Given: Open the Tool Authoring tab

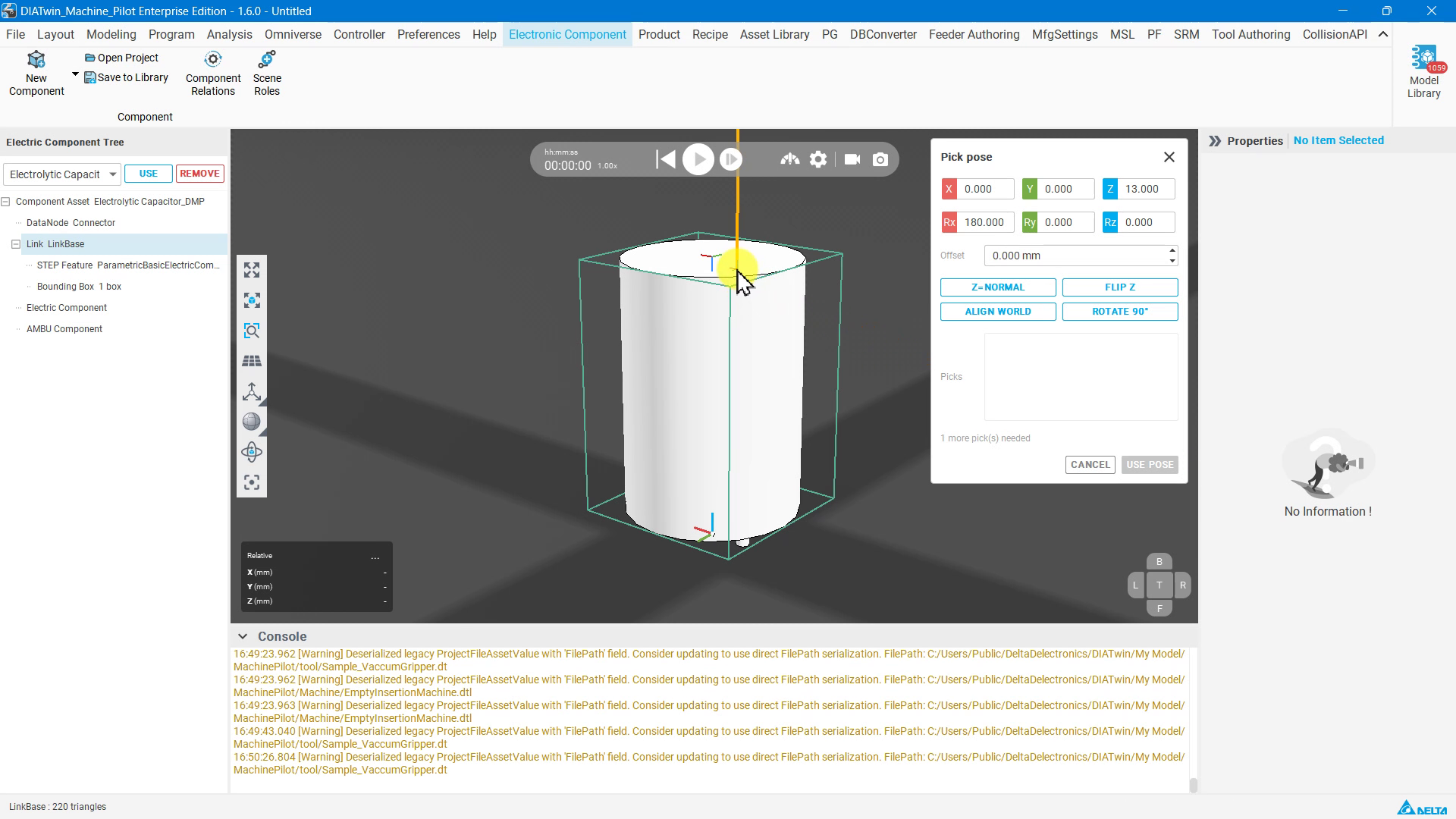Looking at the screenshot, I should coord(1250,34).
